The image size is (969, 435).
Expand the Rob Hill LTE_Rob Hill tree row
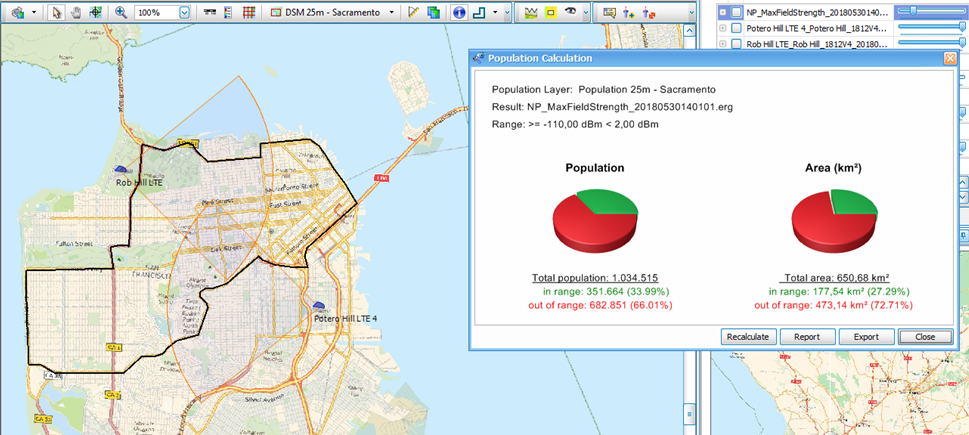click(722, 44)
